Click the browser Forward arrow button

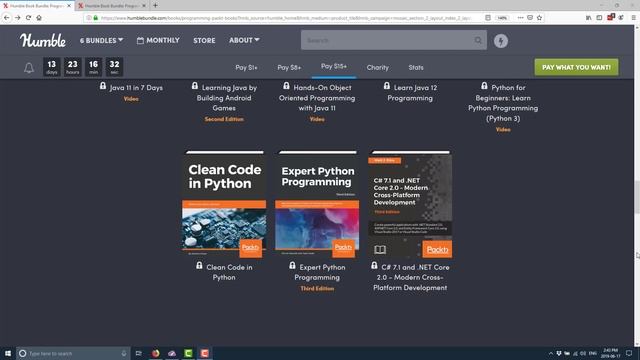tap(18, 18)
